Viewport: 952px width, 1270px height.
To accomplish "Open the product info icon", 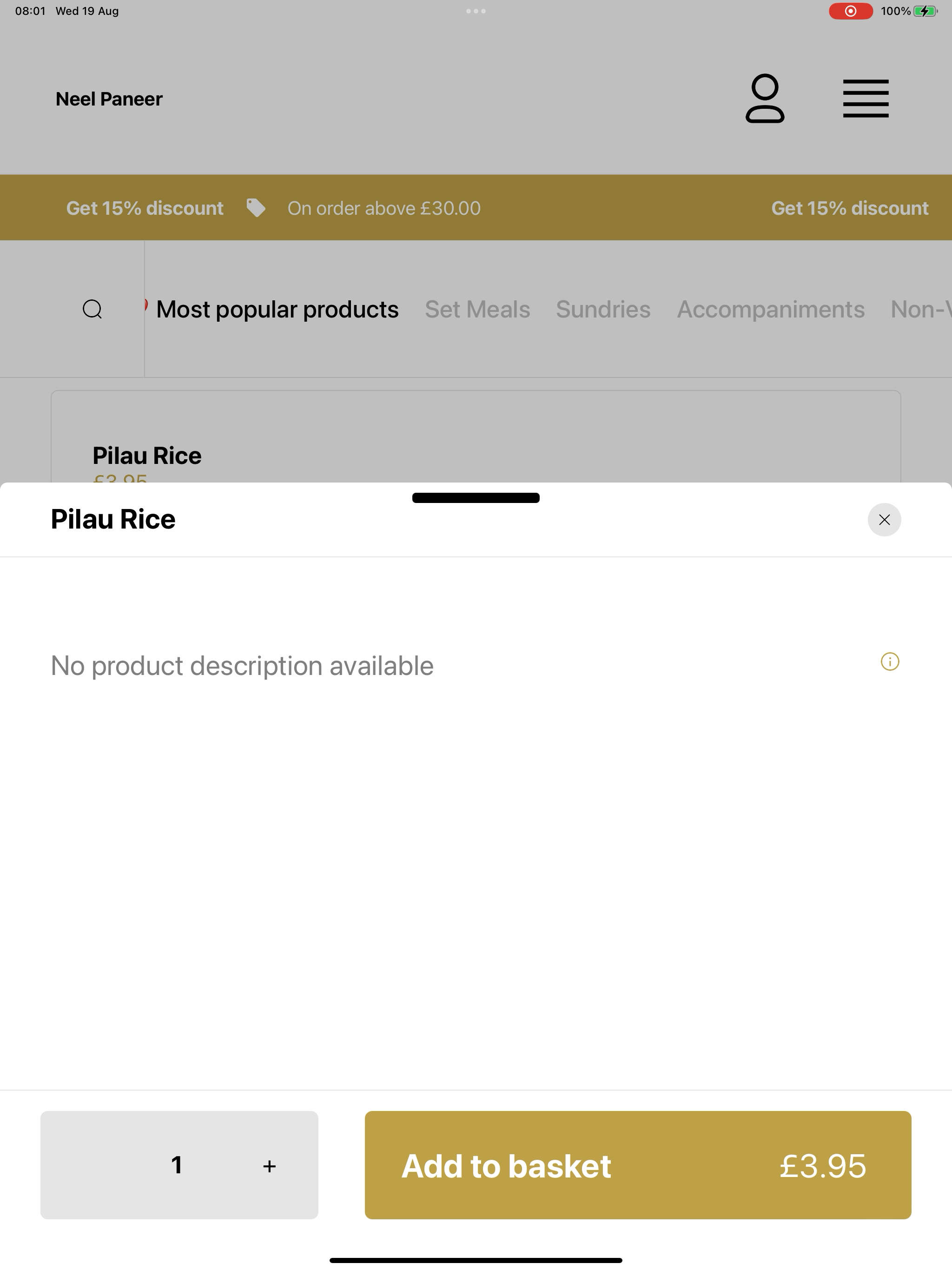I will point(890,661).
